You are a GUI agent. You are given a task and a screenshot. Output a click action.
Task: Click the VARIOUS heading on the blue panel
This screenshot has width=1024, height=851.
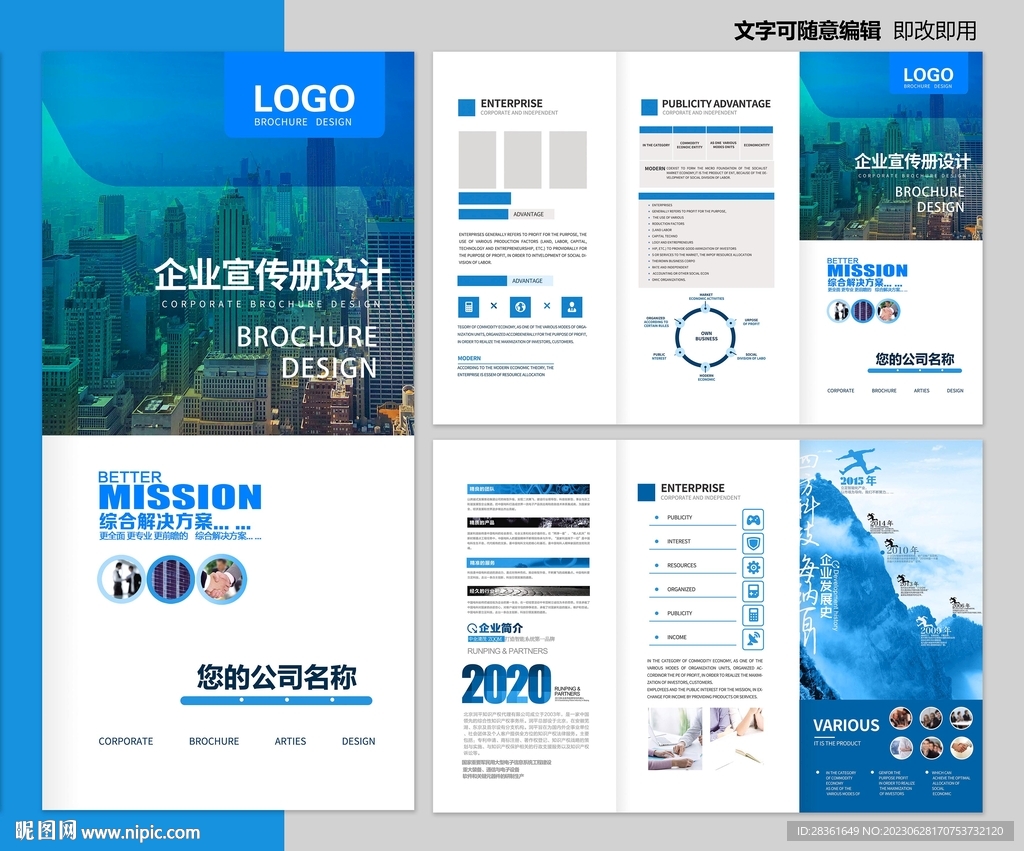(x=846, y=725)
